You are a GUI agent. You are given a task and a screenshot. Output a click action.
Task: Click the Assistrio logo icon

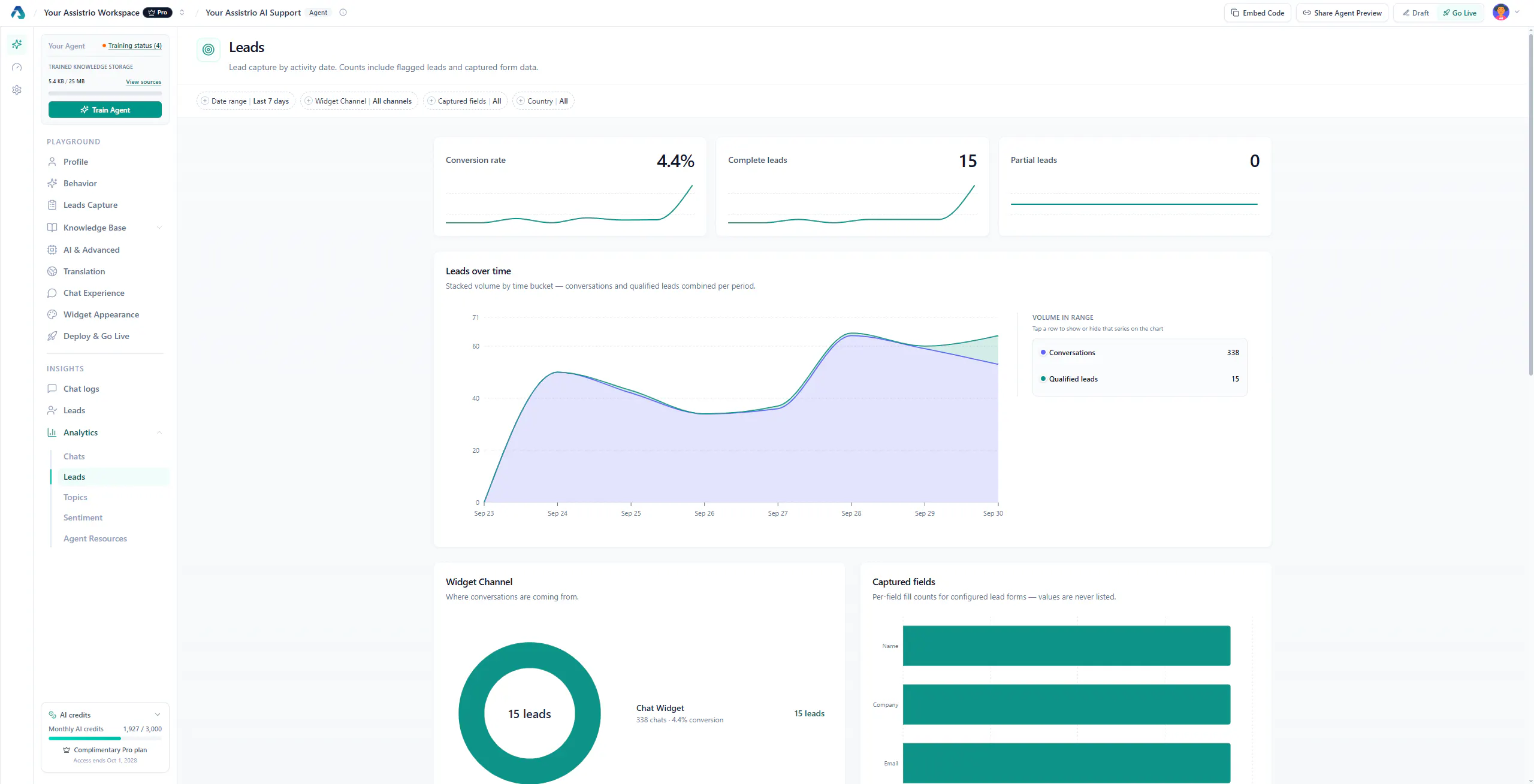[x=17, y=13]
